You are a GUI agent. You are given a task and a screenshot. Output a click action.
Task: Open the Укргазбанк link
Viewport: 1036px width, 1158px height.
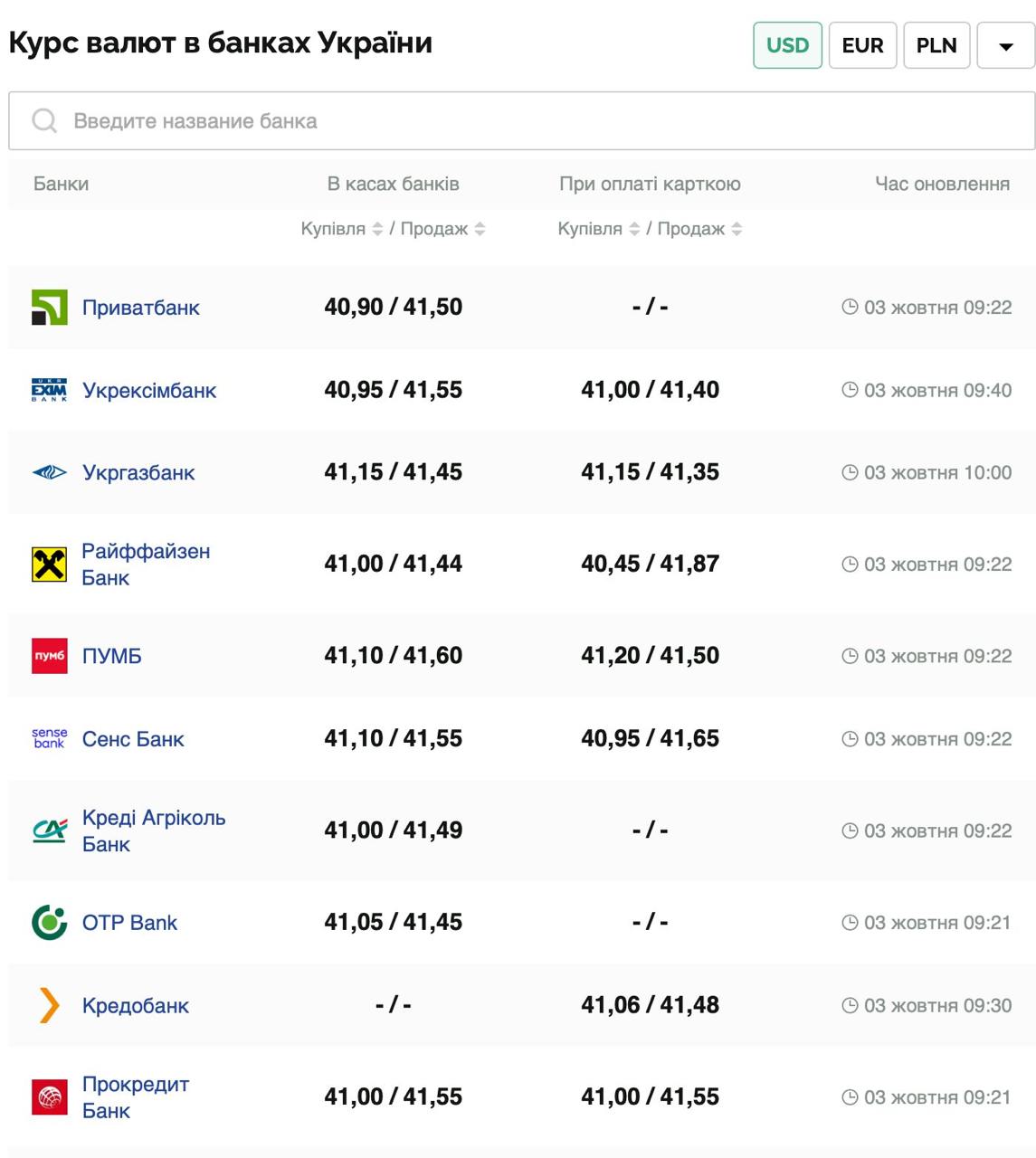point(138,473)
